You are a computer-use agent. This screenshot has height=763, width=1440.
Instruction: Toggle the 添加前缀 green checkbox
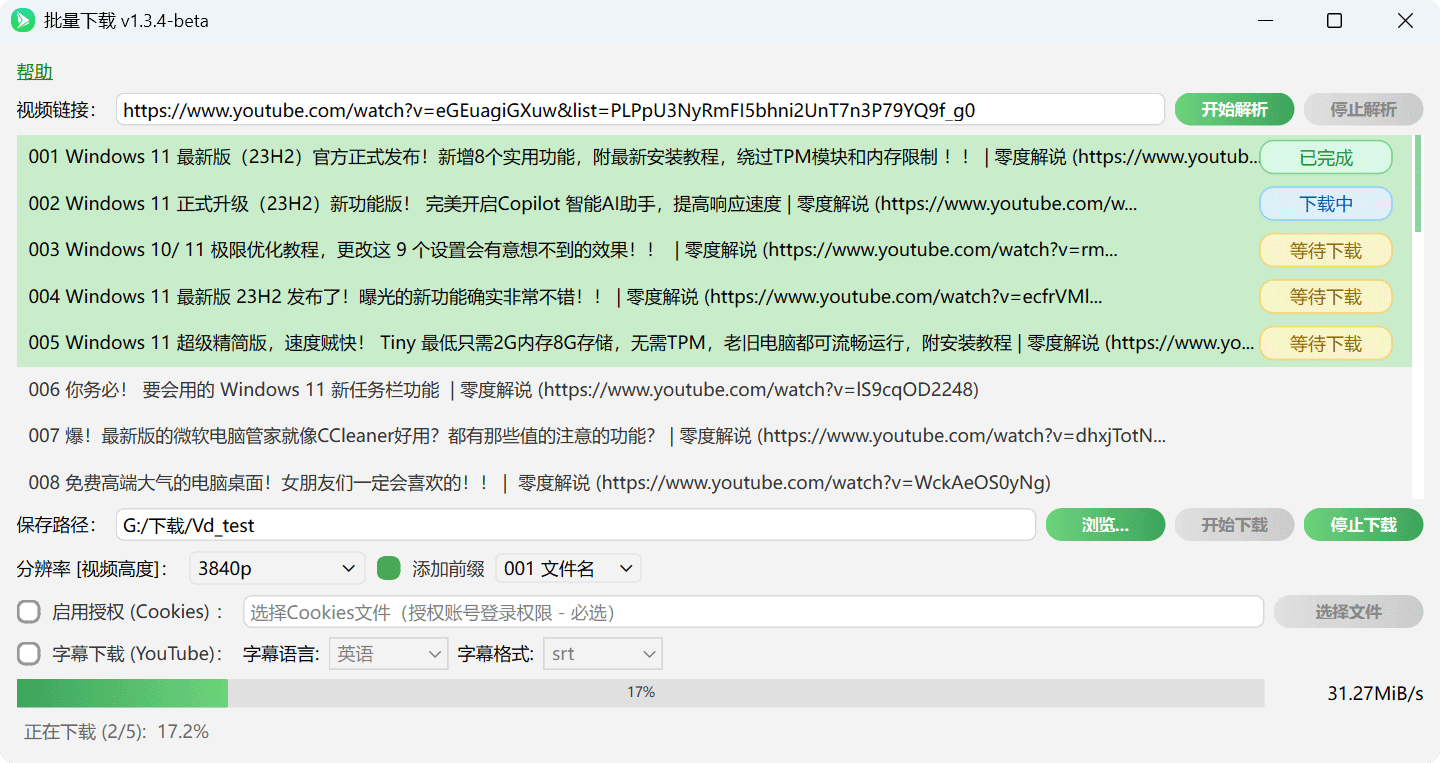pos(388,569)
